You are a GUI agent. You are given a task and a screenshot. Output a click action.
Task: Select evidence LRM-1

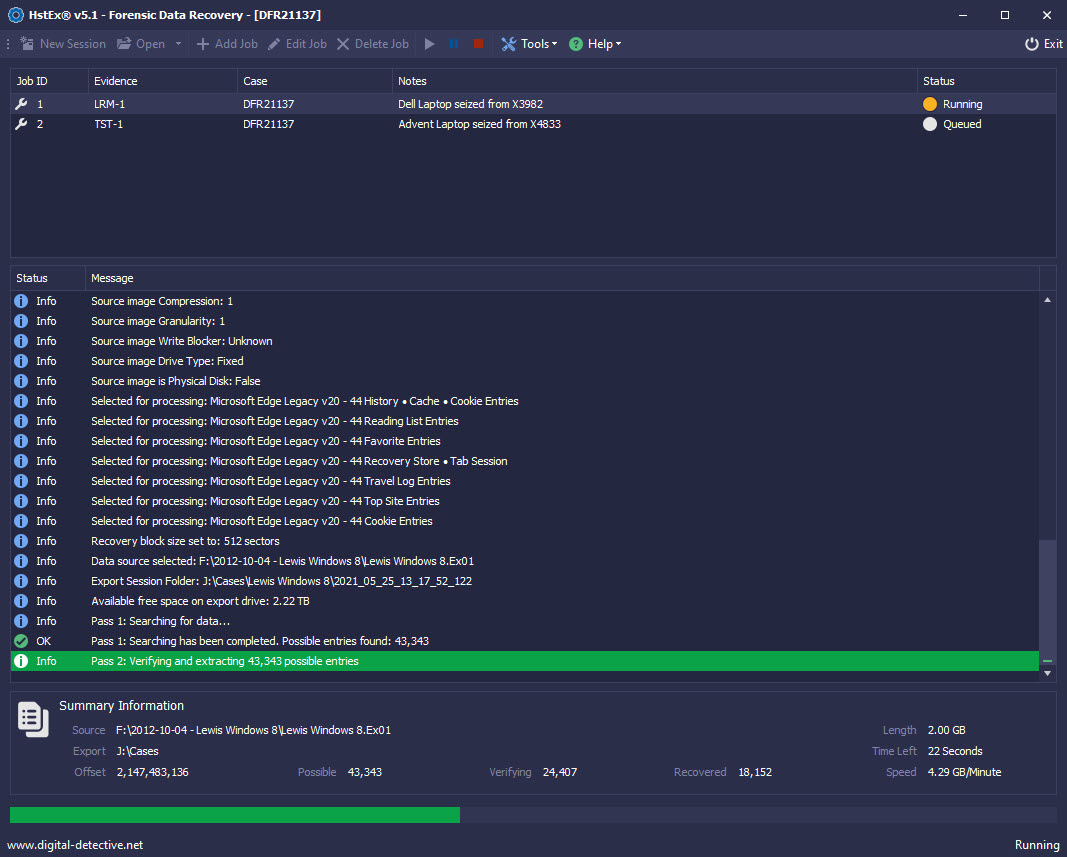tap(110, 104)
